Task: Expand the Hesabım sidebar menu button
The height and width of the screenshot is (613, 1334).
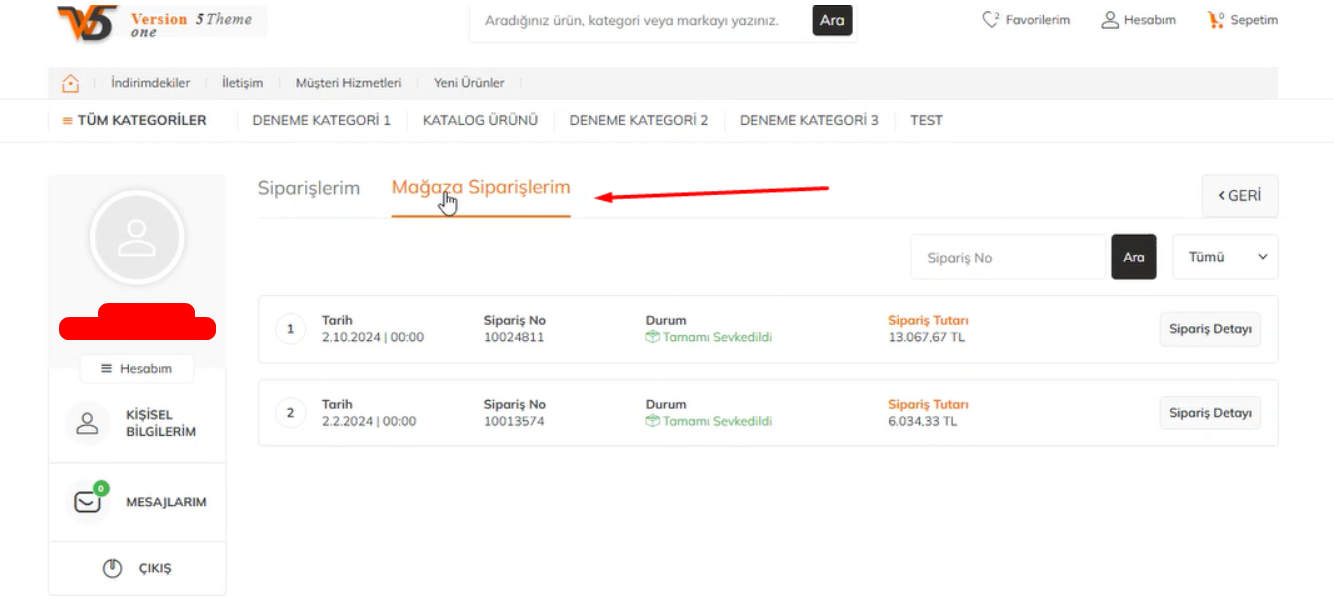Action: (136, 369)
